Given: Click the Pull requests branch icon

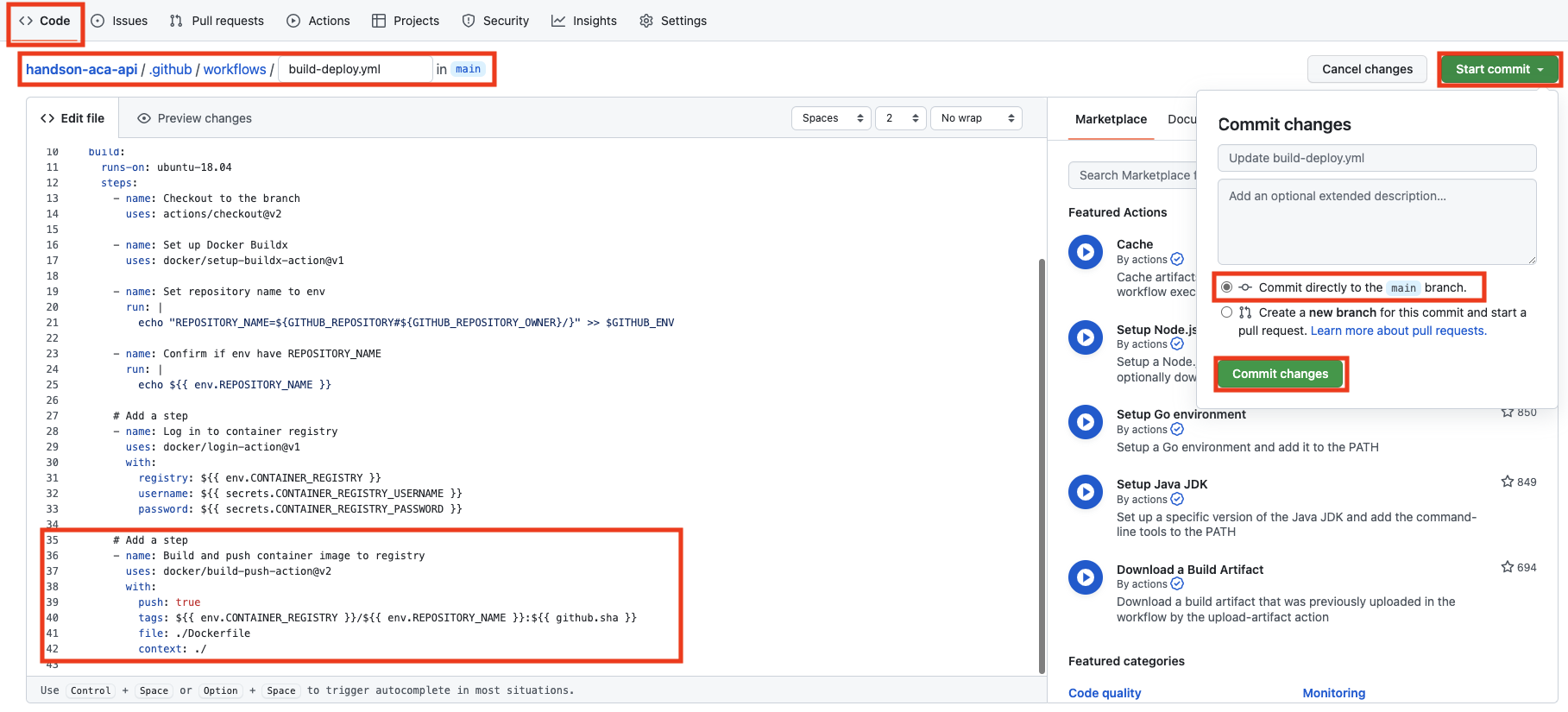Looking at the screenshot, I should pos(176,21).
